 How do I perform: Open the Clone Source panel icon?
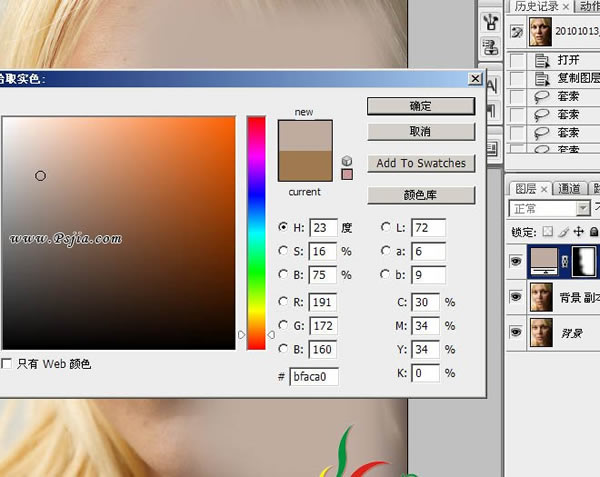(x=490, y=47)
